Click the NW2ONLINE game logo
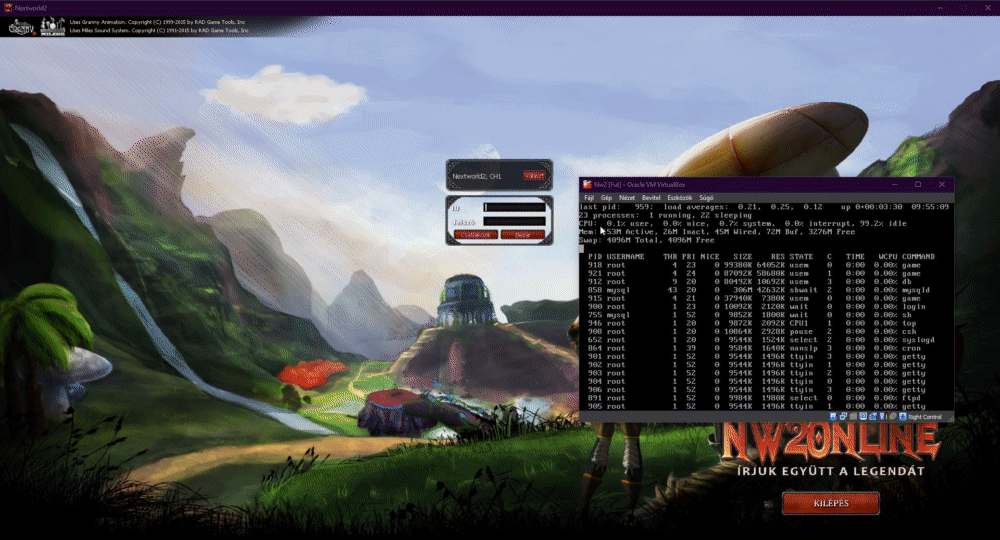Viewport: 1000px width, 540px height. (x=830, y=442)
